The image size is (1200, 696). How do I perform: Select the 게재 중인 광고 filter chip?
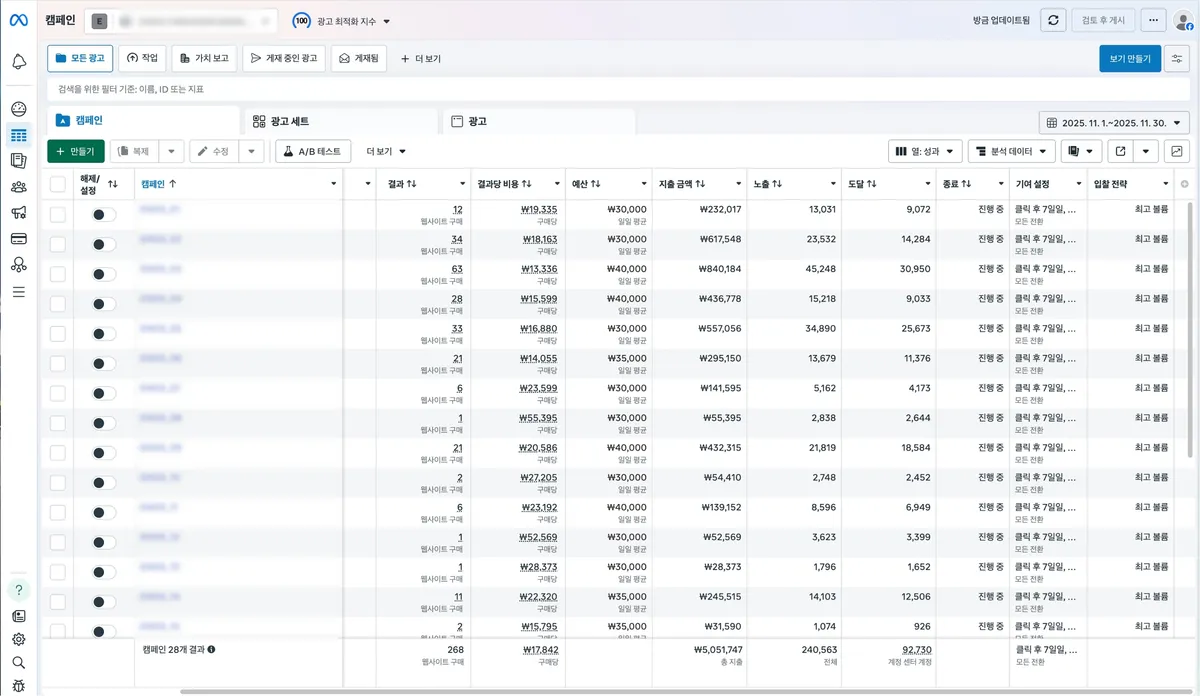point(284,59)
